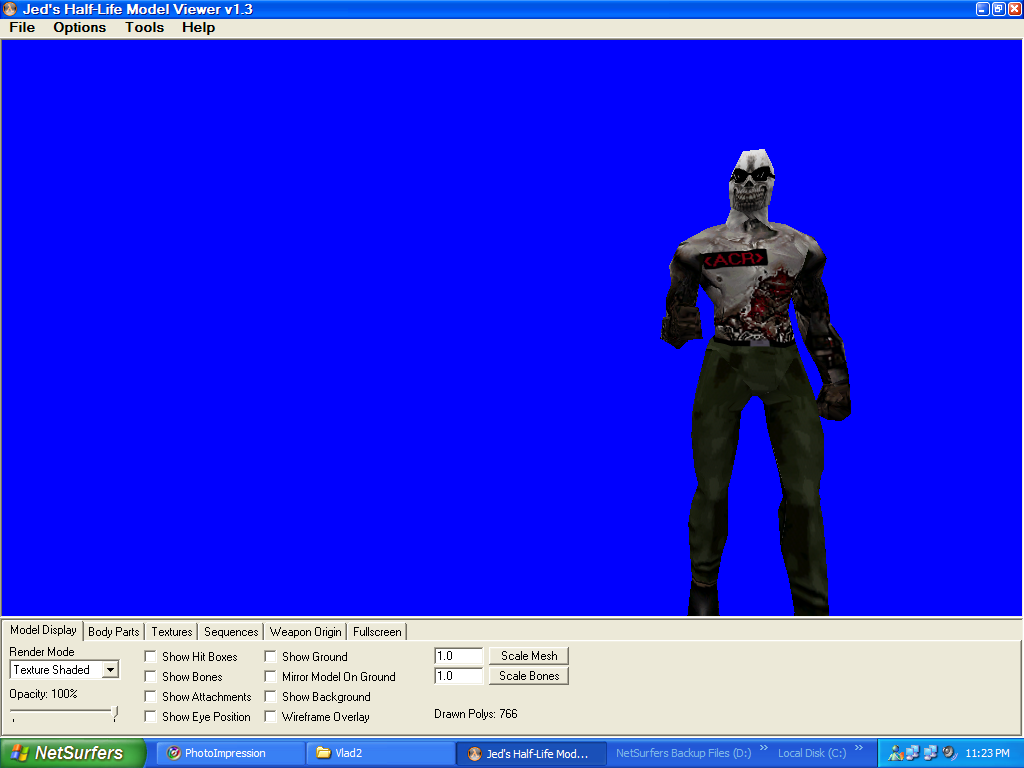Enable Show Eye Position checkbox
This screenshot has width=1024, height=768.
(x=150, y=716)
